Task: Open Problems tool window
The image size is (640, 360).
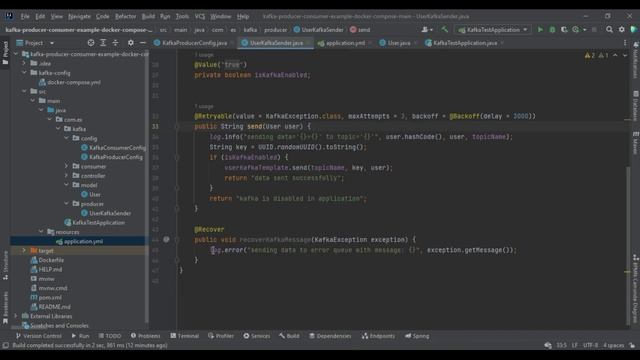Action: (145, 336)
